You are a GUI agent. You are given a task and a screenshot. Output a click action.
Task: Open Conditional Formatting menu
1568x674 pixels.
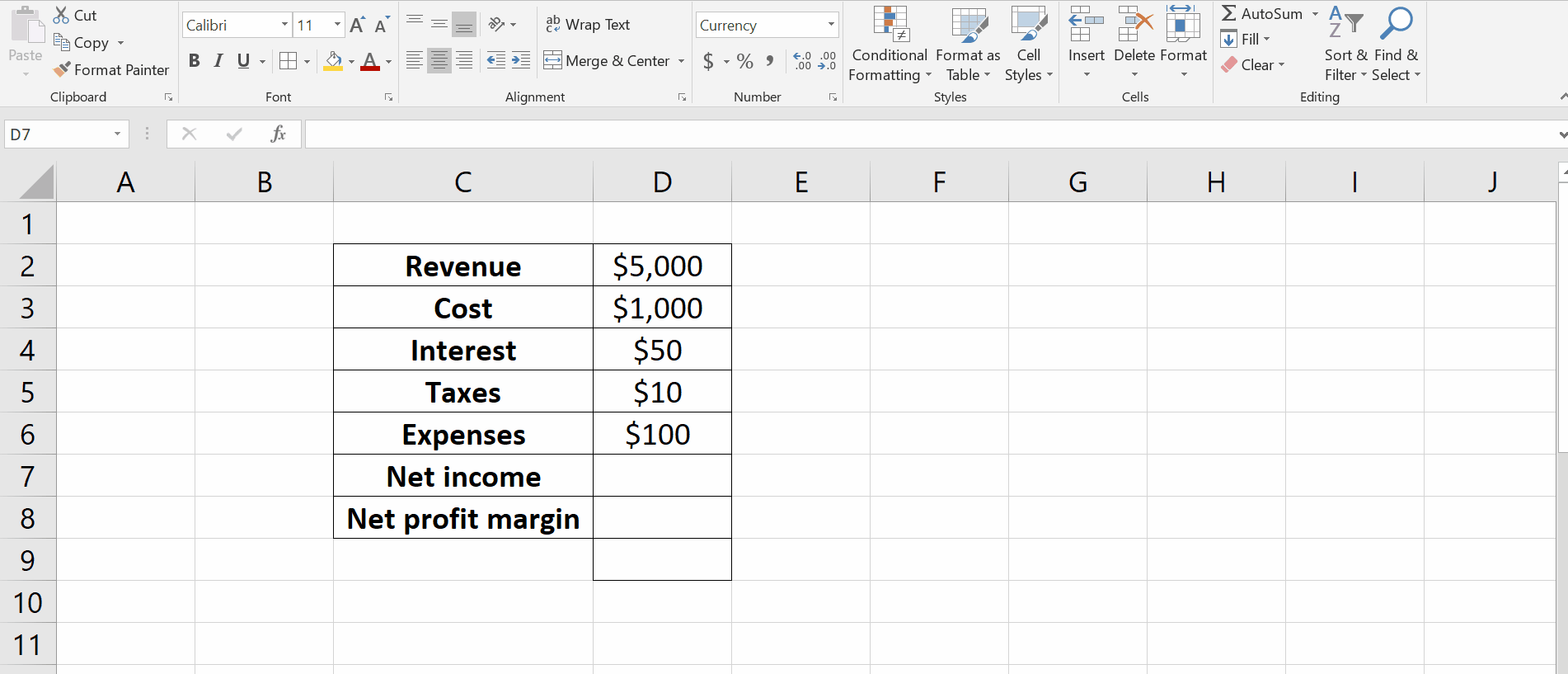click(890, 44)
